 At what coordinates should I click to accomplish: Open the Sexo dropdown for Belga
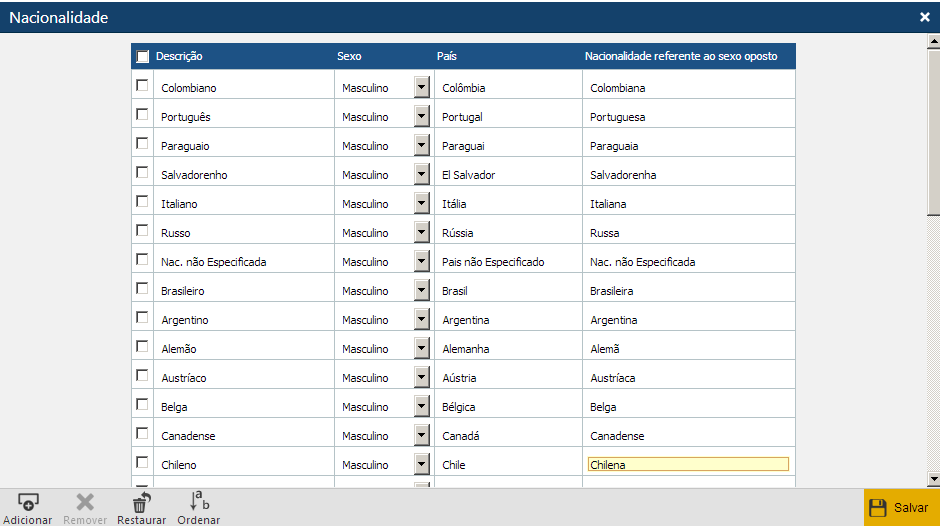421,406
